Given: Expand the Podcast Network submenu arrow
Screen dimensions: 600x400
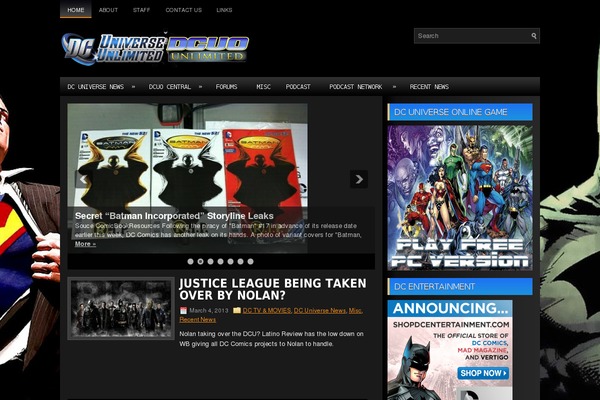Looking at the screenshot, I should coord(394,87).
